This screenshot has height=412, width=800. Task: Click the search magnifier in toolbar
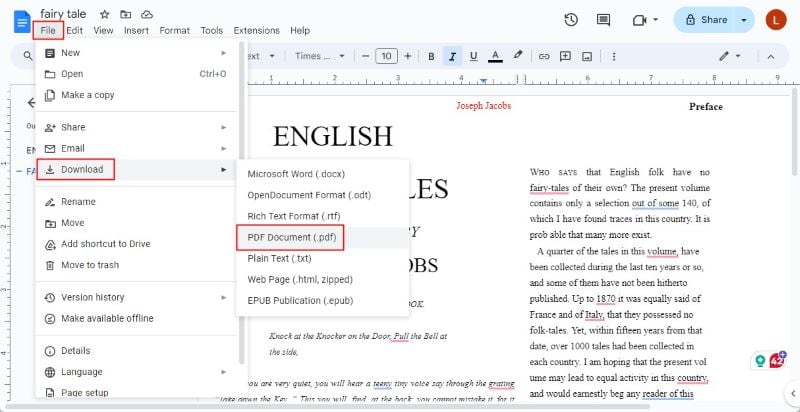click(28, 56)
